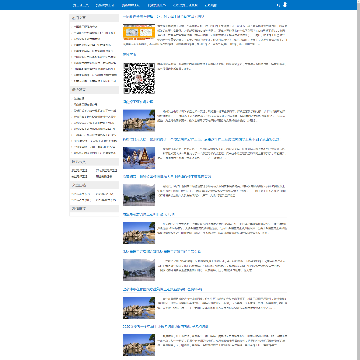Open the headline link above the orange banner

point(164,16)
